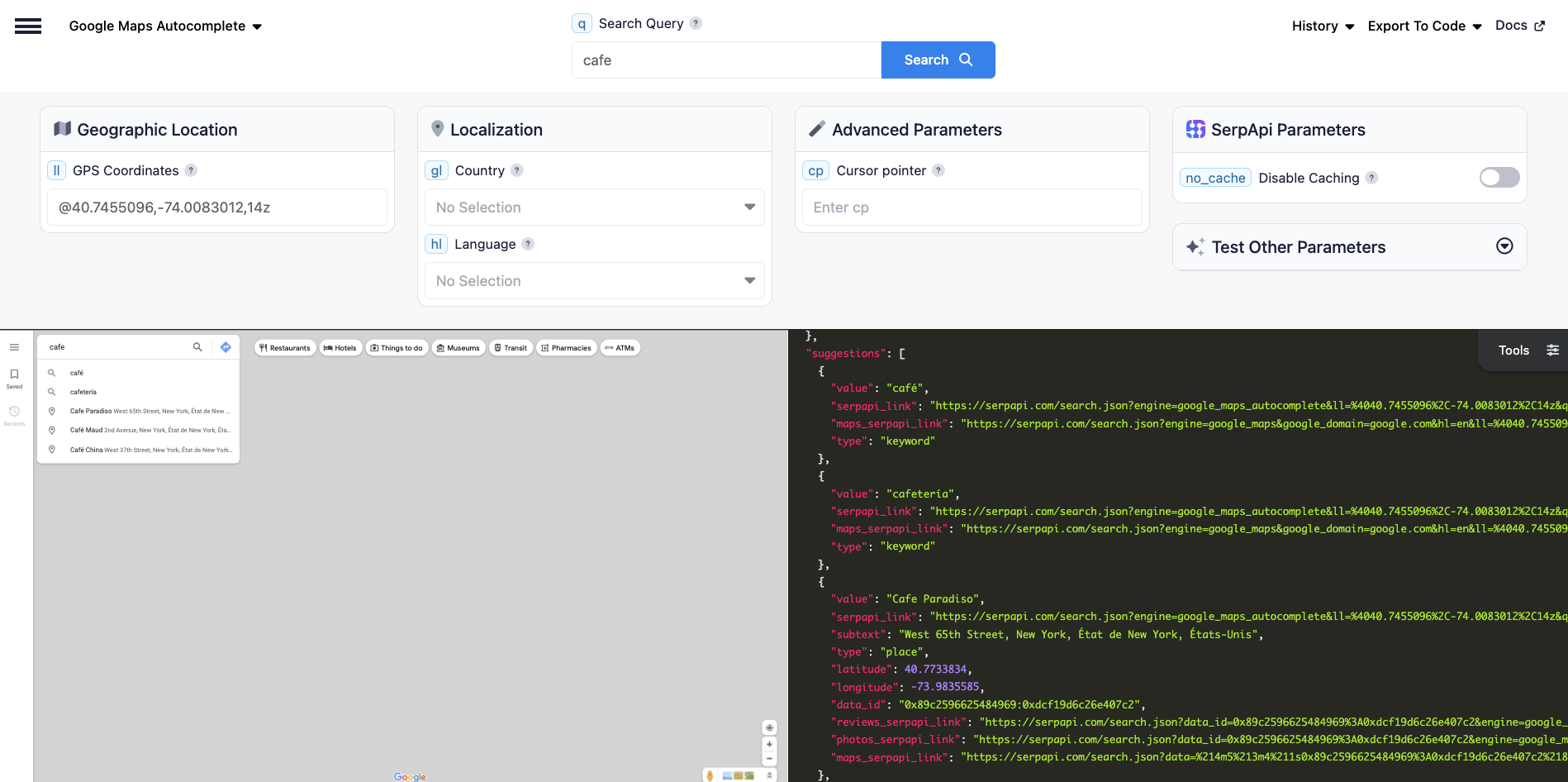Viewport: 1568px width, 782px height.
Task: Open photos_serpapi_link for Cafe Paradiso
Action: (1270, 740)
